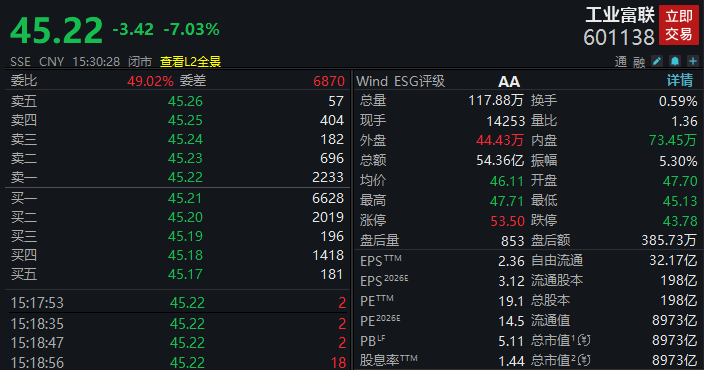Select 买一 price 45.21

185,198
